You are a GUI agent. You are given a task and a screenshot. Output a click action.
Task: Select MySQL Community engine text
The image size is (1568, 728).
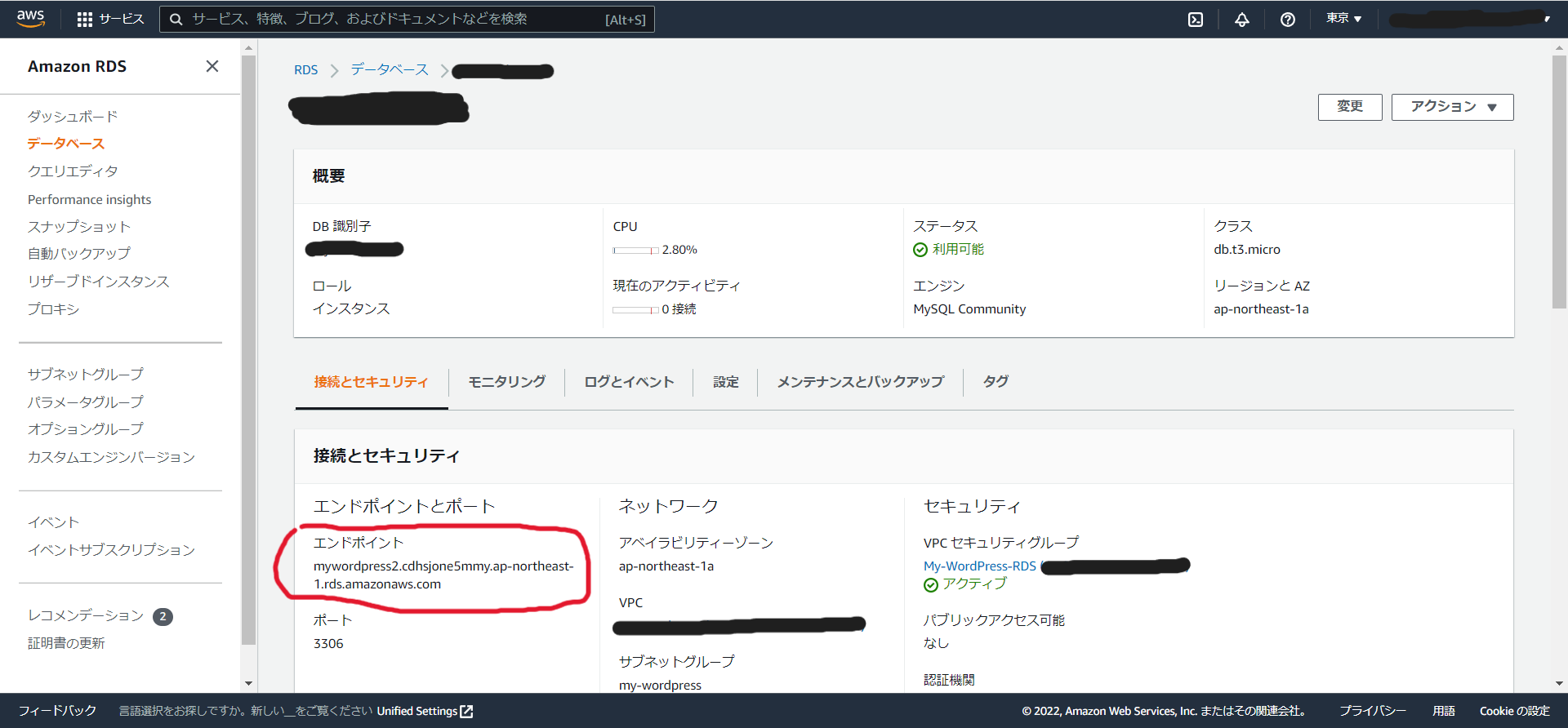969,309
